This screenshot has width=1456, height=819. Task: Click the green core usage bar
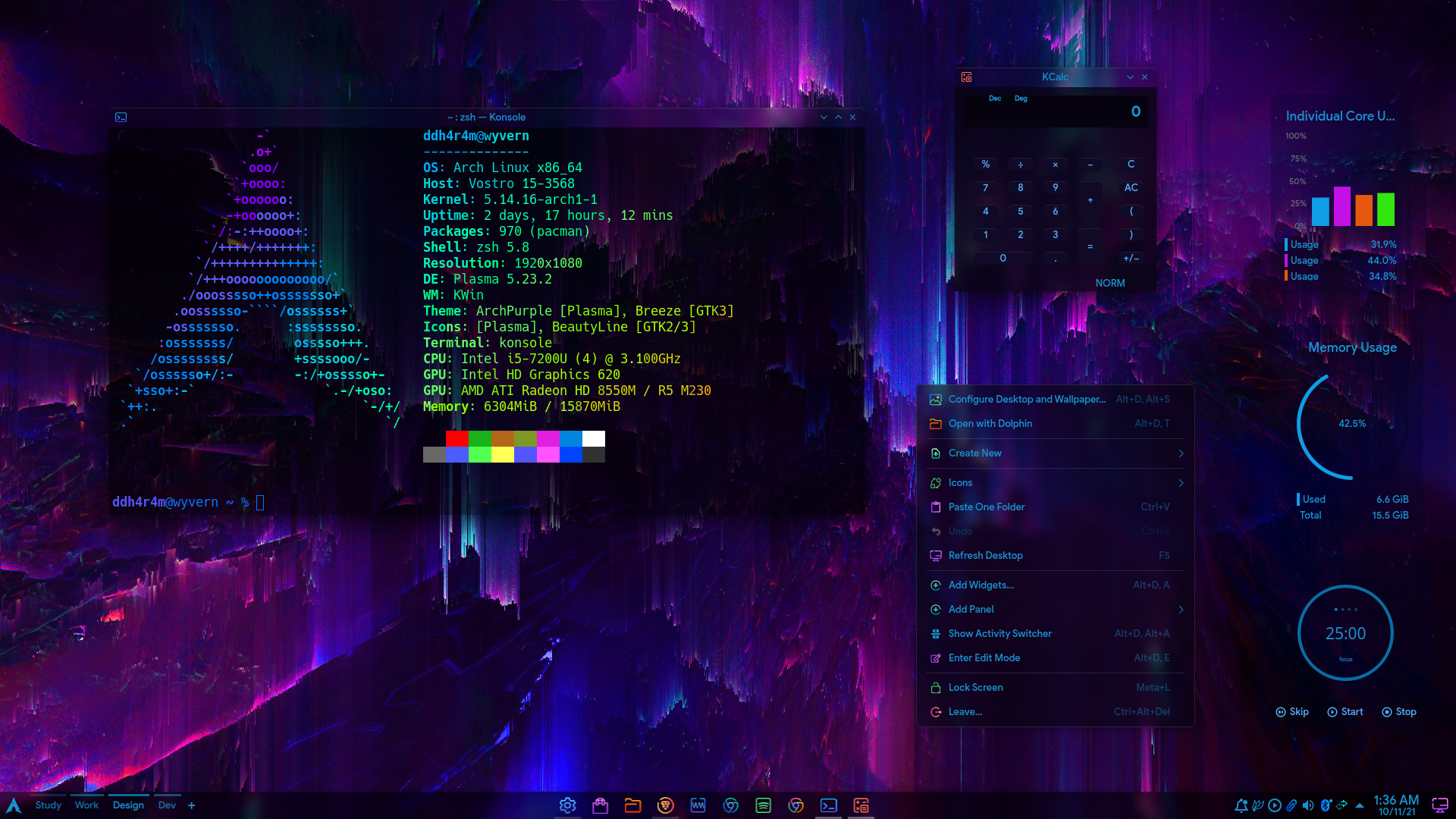[1385, 209]
